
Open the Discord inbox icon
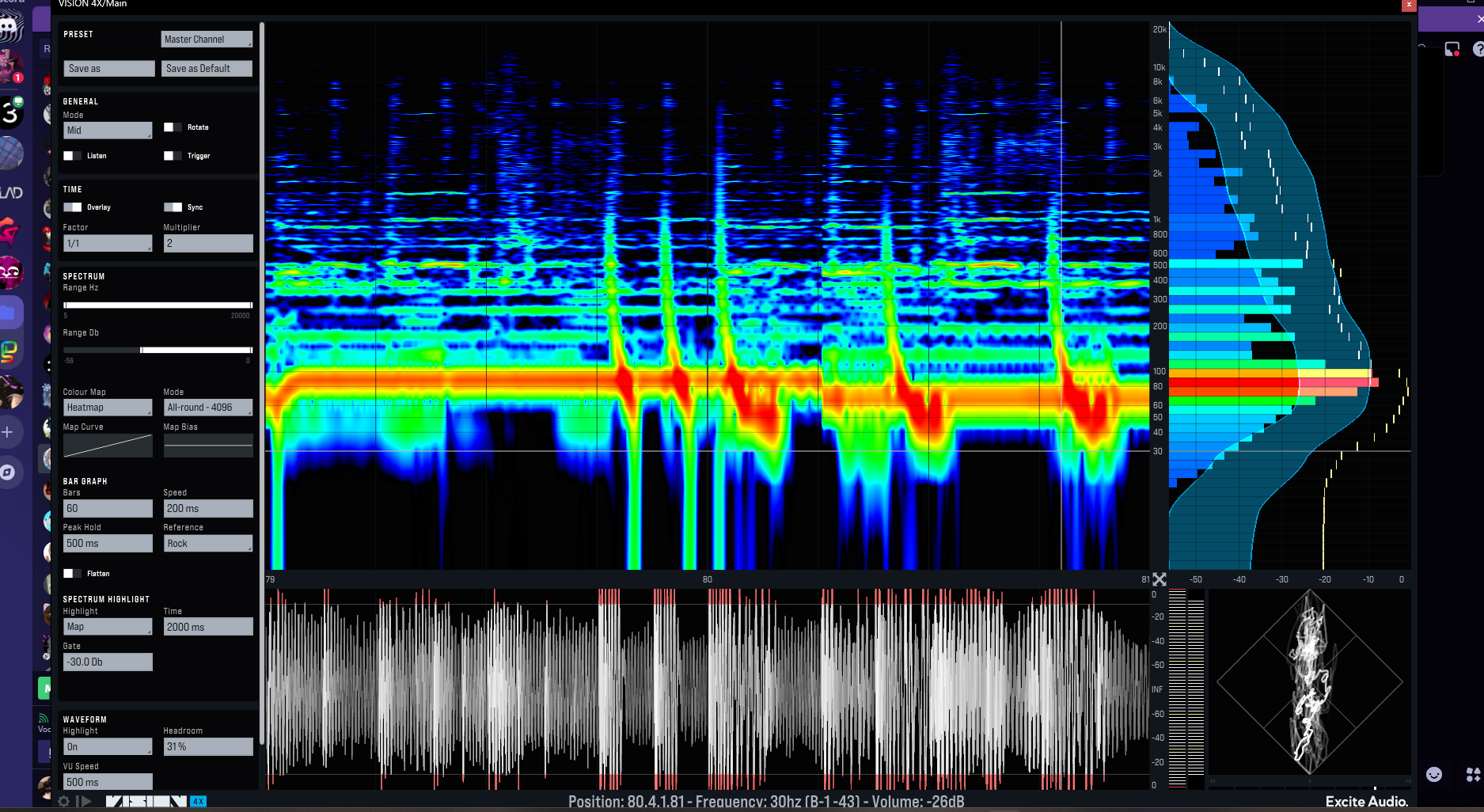point(1452,49)
